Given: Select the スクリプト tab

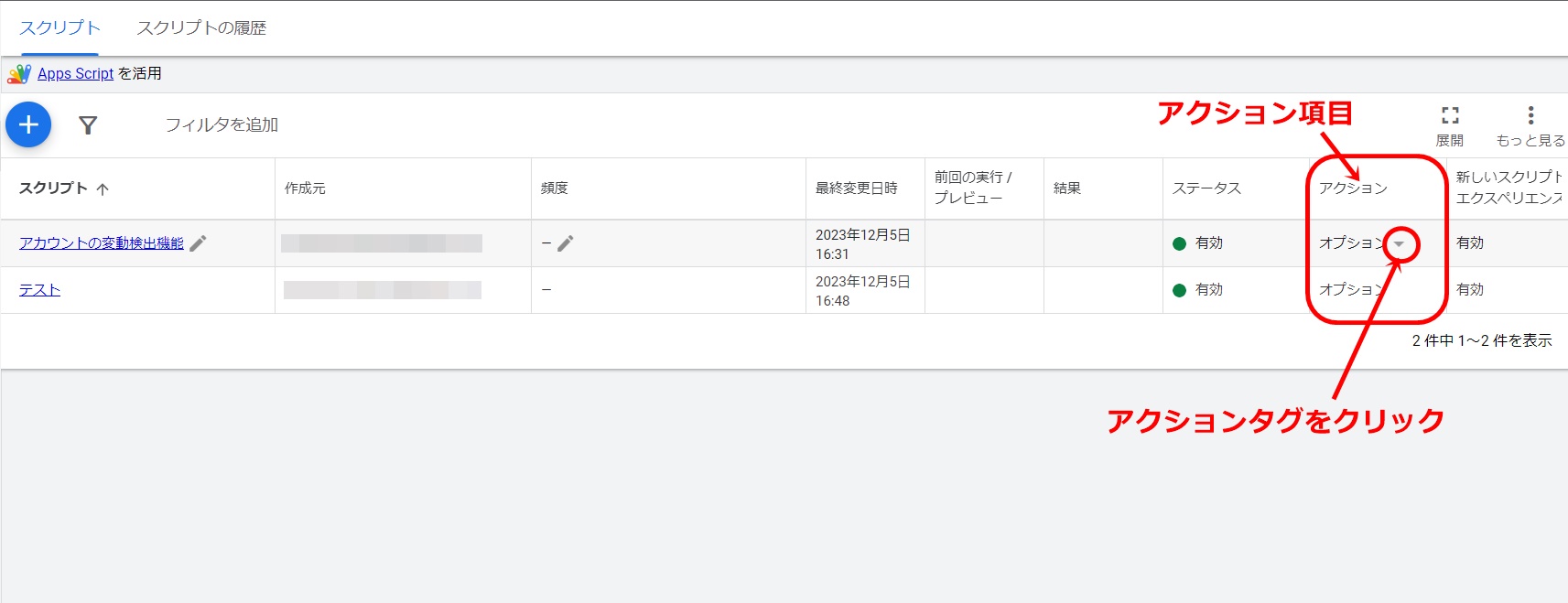Looking at the screenshot, I should pos(59,28).
